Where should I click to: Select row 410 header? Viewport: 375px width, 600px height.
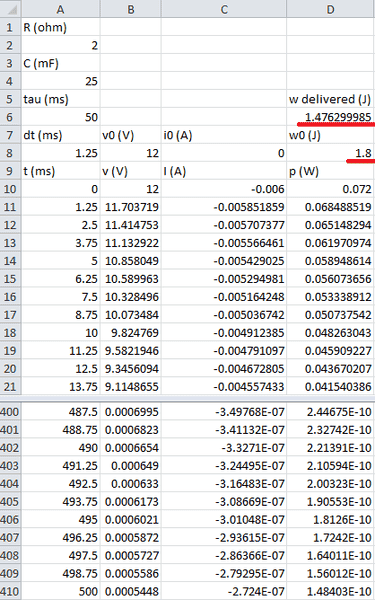[x=10, y=592]
